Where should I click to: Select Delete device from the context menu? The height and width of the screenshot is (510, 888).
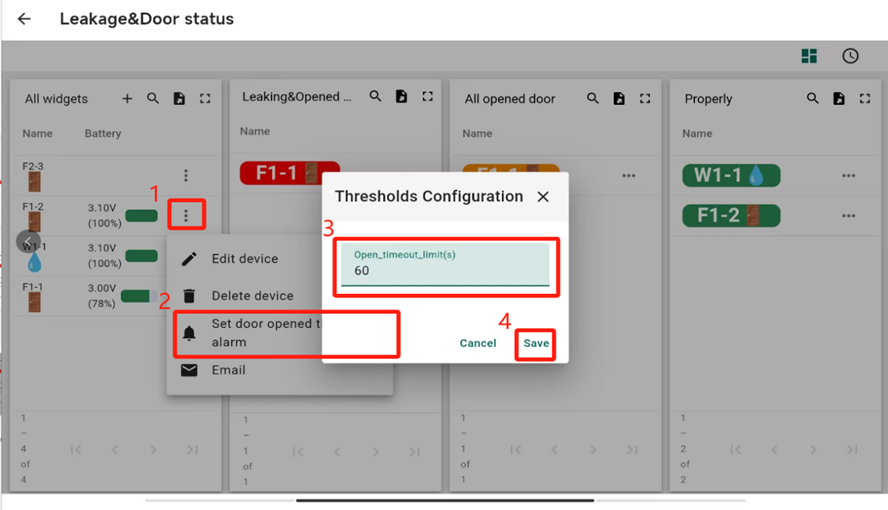(x=252, y=296)
